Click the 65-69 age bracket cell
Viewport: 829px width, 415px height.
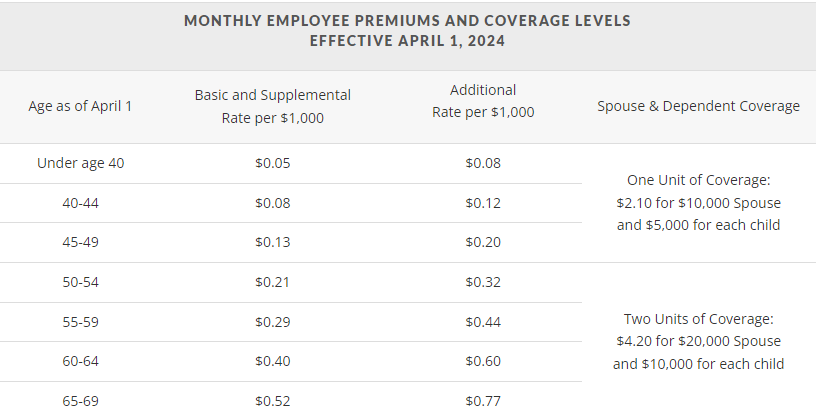(x=81, y=401)
